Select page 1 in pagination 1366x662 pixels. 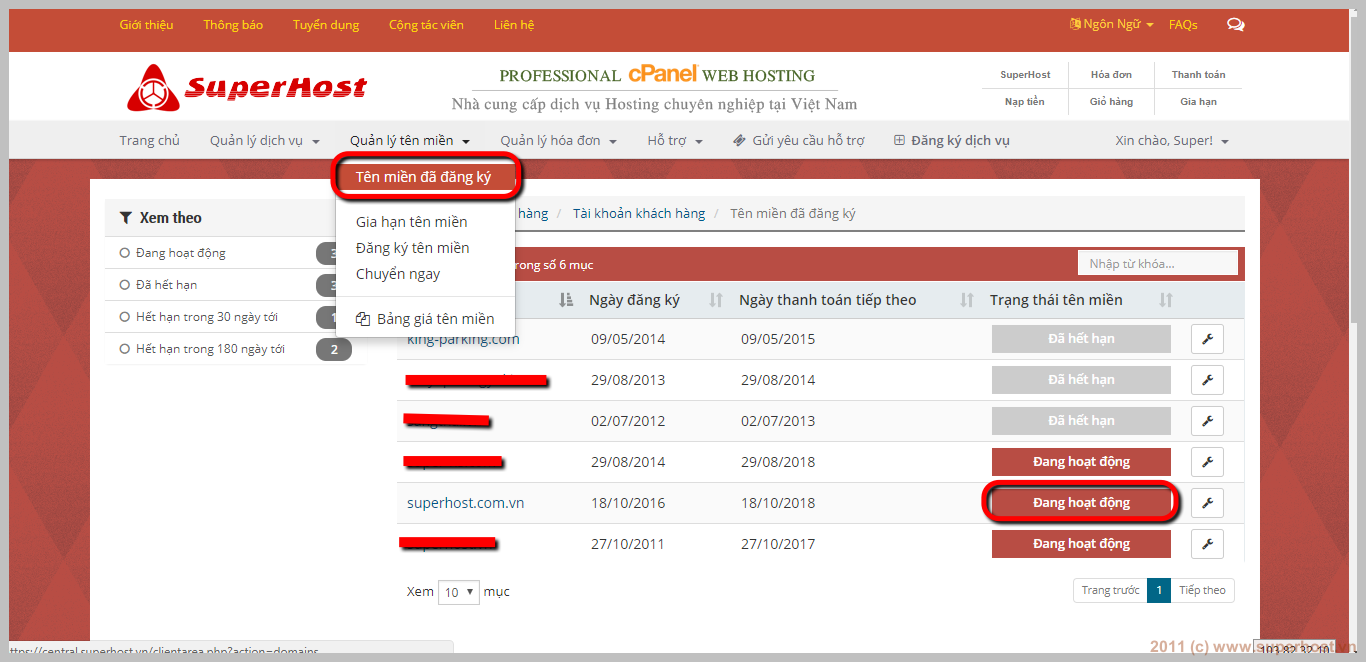[1158, 591]
